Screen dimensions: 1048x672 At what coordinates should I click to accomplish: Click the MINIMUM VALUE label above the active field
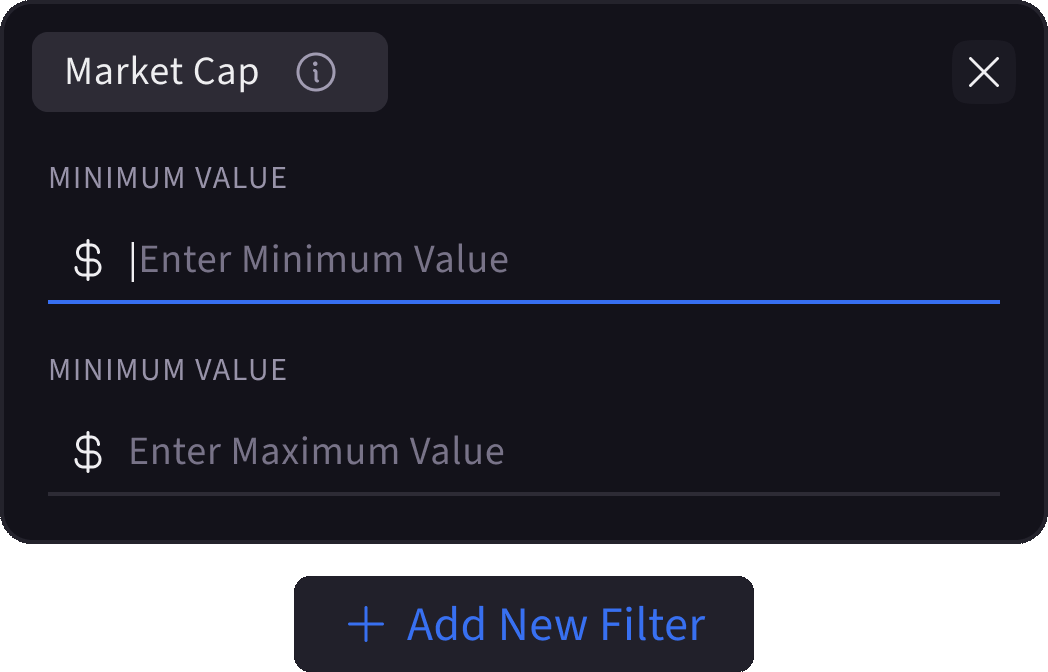point(167,177)
